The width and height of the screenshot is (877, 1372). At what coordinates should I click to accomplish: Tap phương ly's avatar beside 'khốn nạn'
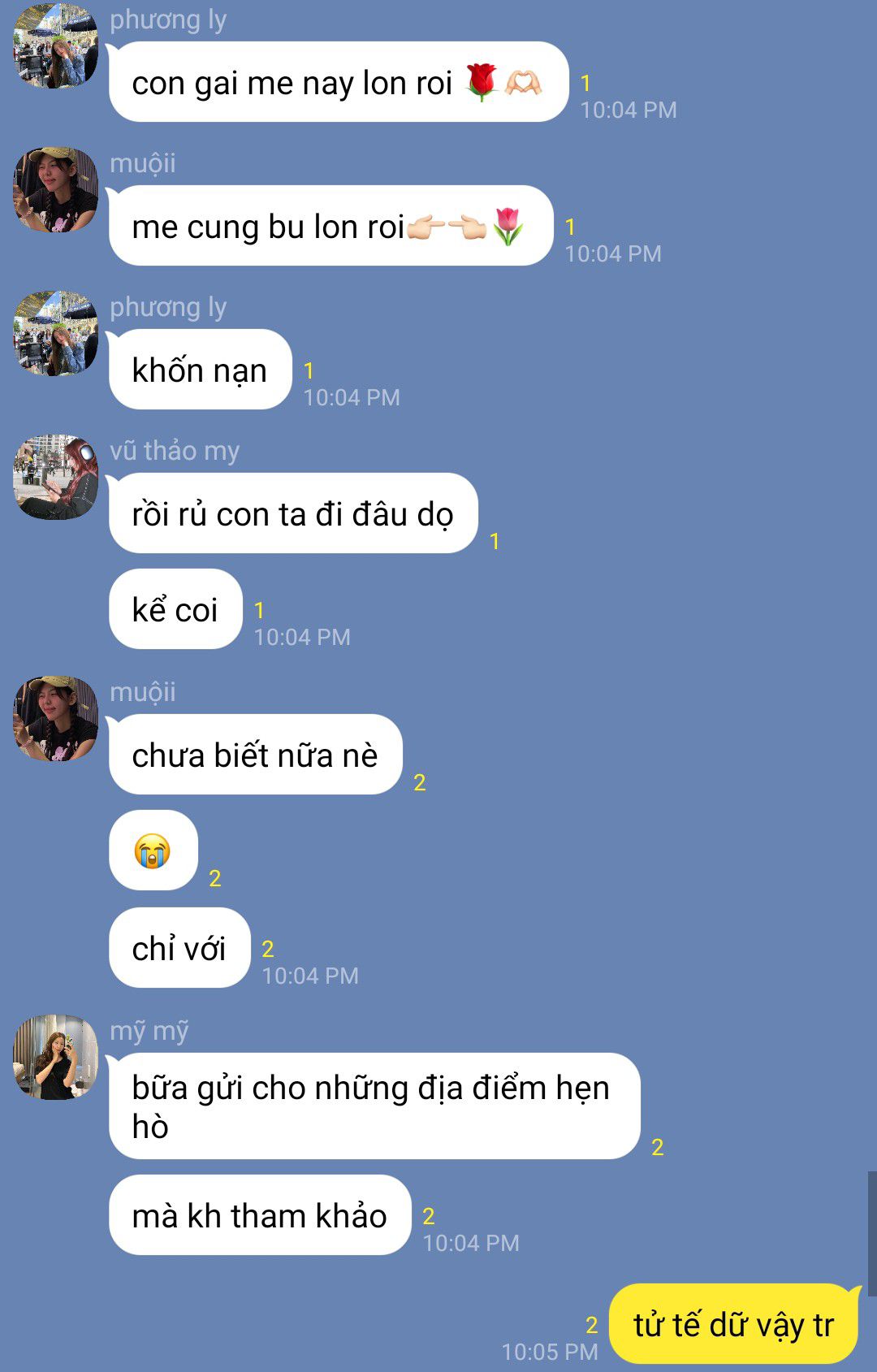(55, 333)
